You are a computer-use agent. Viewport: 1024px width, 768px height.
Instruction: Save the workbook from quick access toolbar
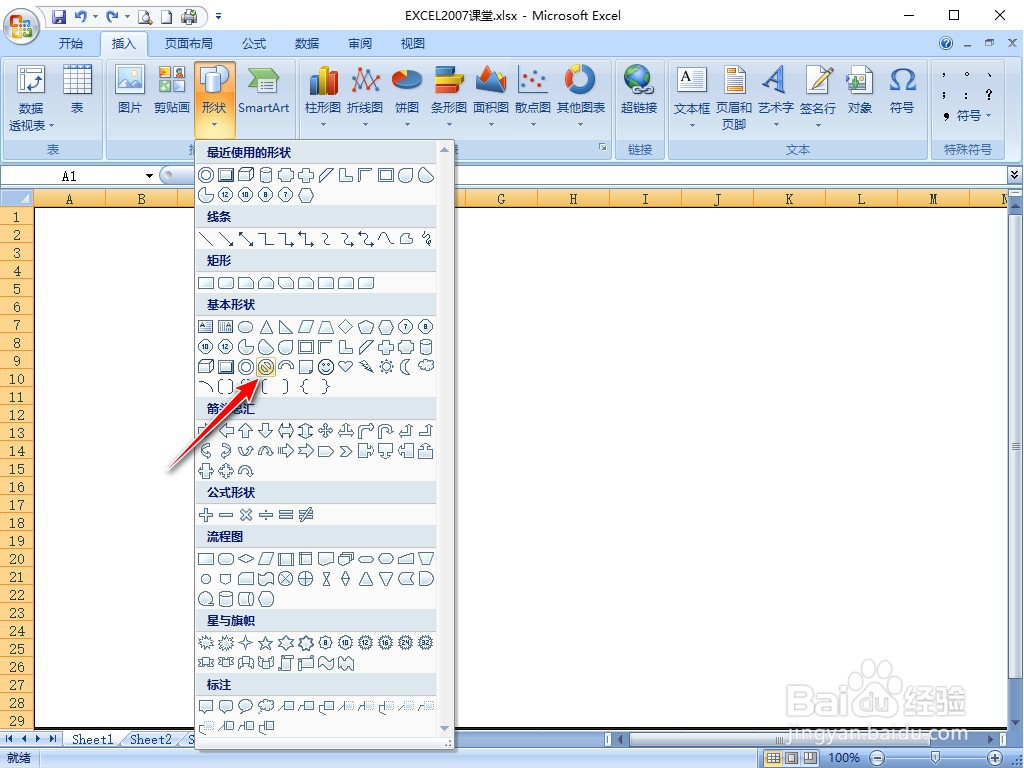click(59, 16)
